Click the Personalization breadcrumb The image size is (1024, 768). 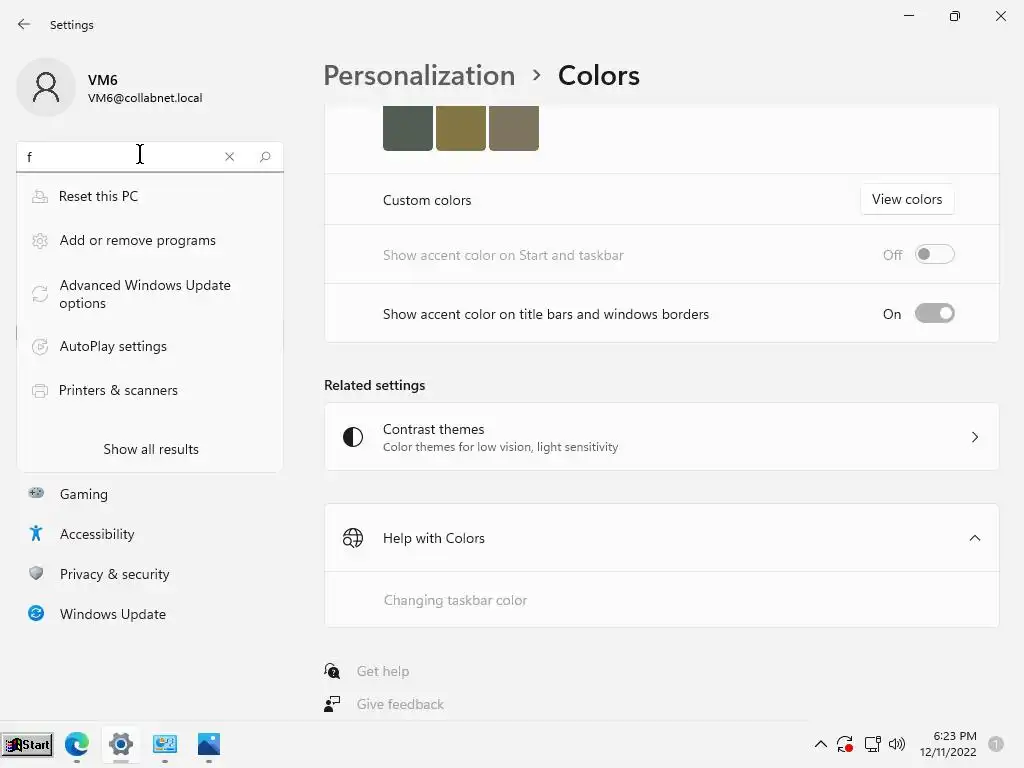[x=419, y=76]
